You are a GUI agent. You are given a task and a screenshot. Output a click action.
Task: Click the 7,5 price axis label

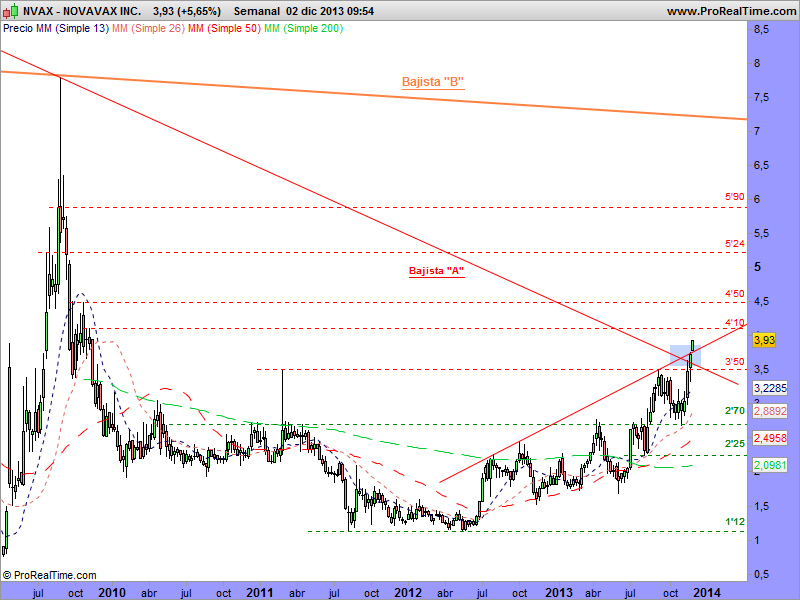762,97
